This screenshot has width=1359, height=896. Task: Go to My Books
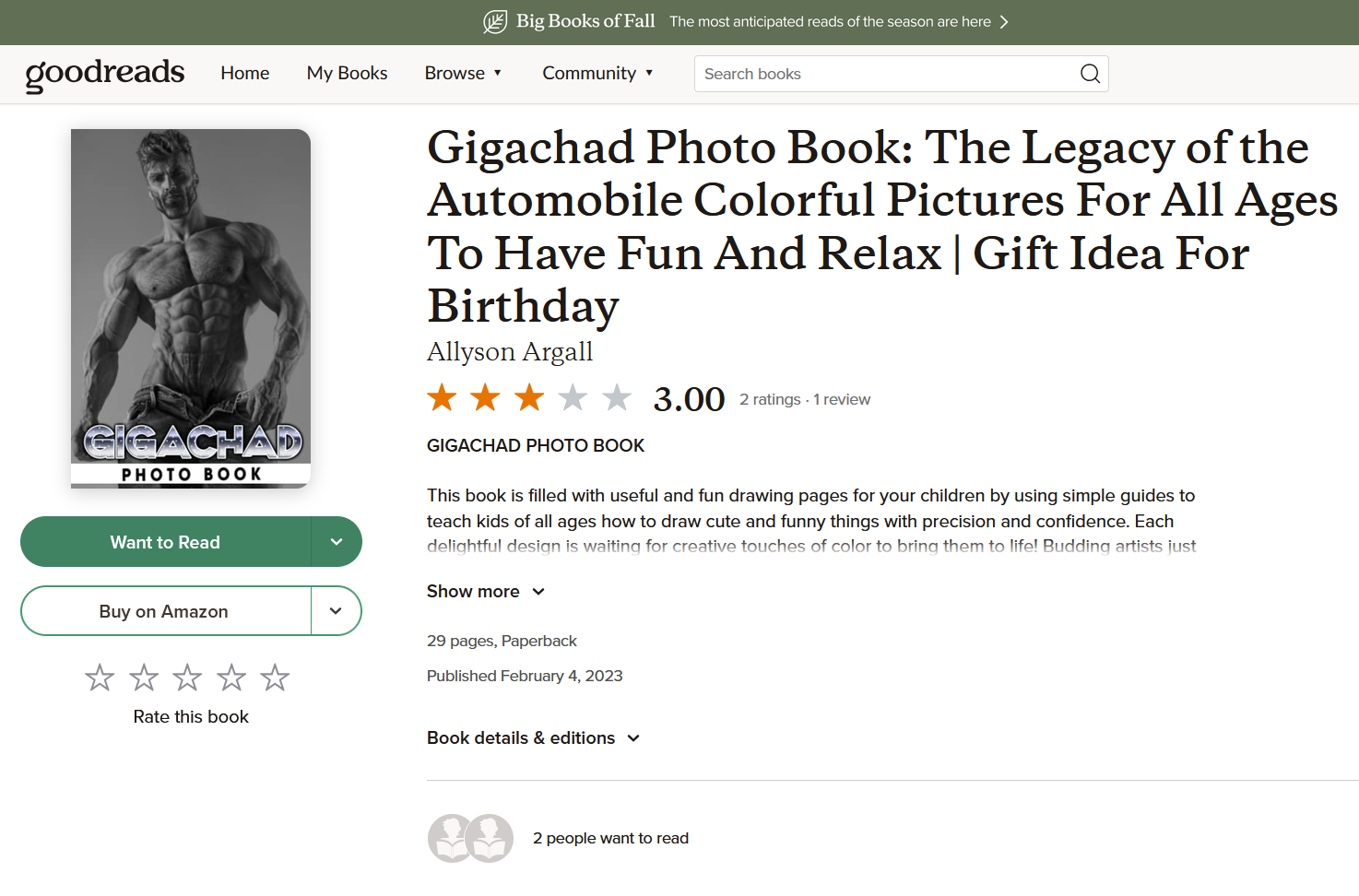347,73
